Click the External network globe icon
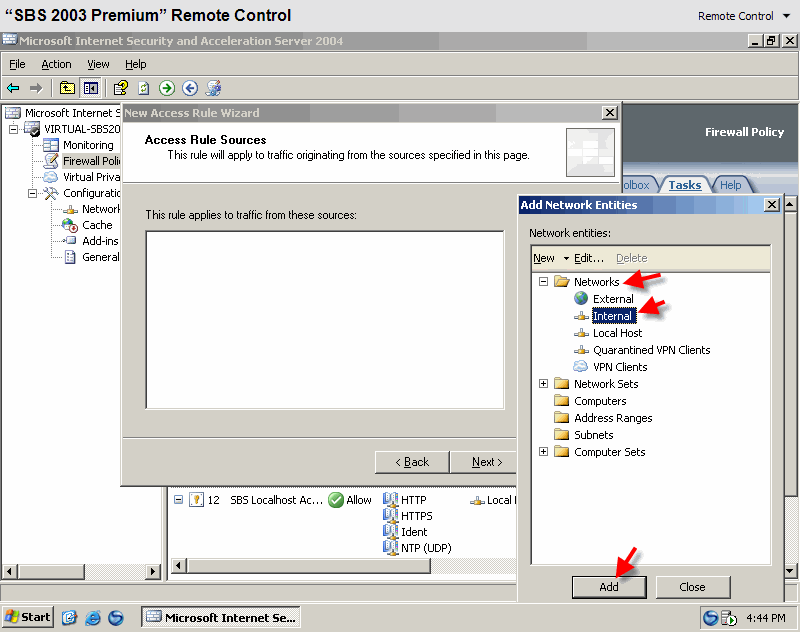This screenshot has height=632, width=800. tap(581, 298)
